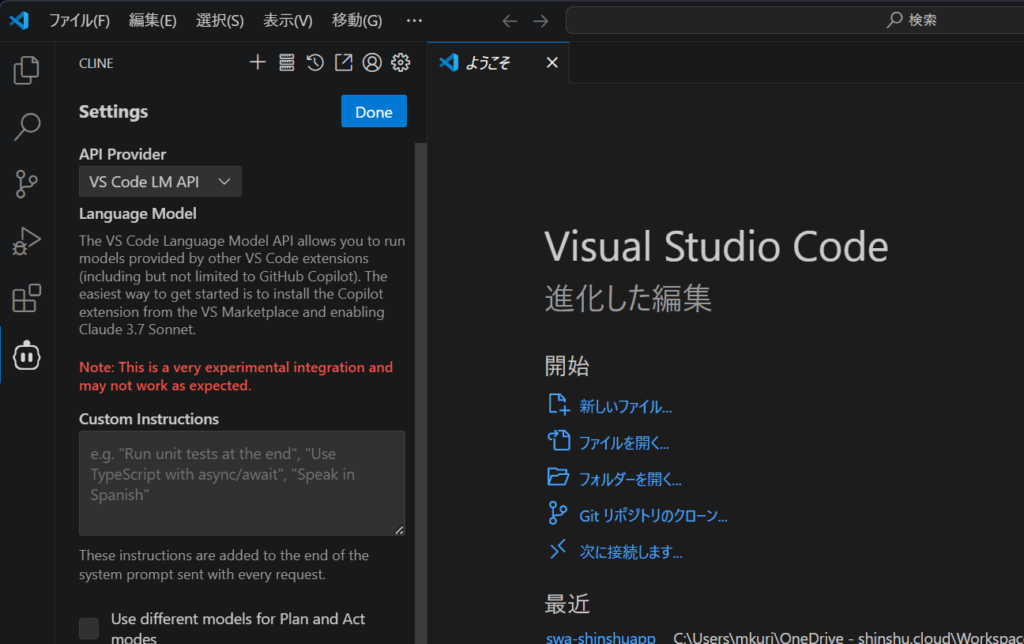
Task: Click the 'API Provider' label
Action: (x=123, y=154)
